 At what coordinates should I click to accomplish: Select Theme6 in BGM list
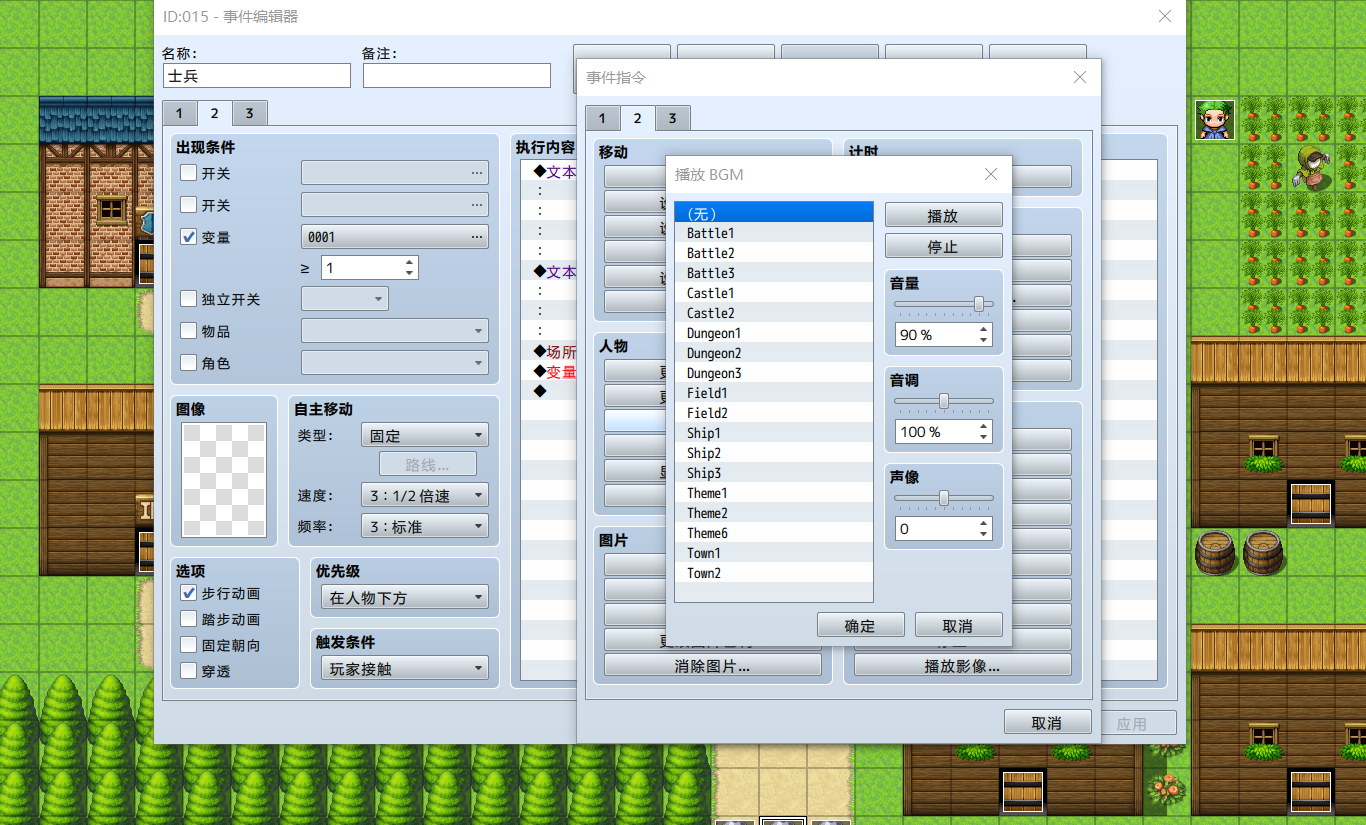click(x=774, y=533)
